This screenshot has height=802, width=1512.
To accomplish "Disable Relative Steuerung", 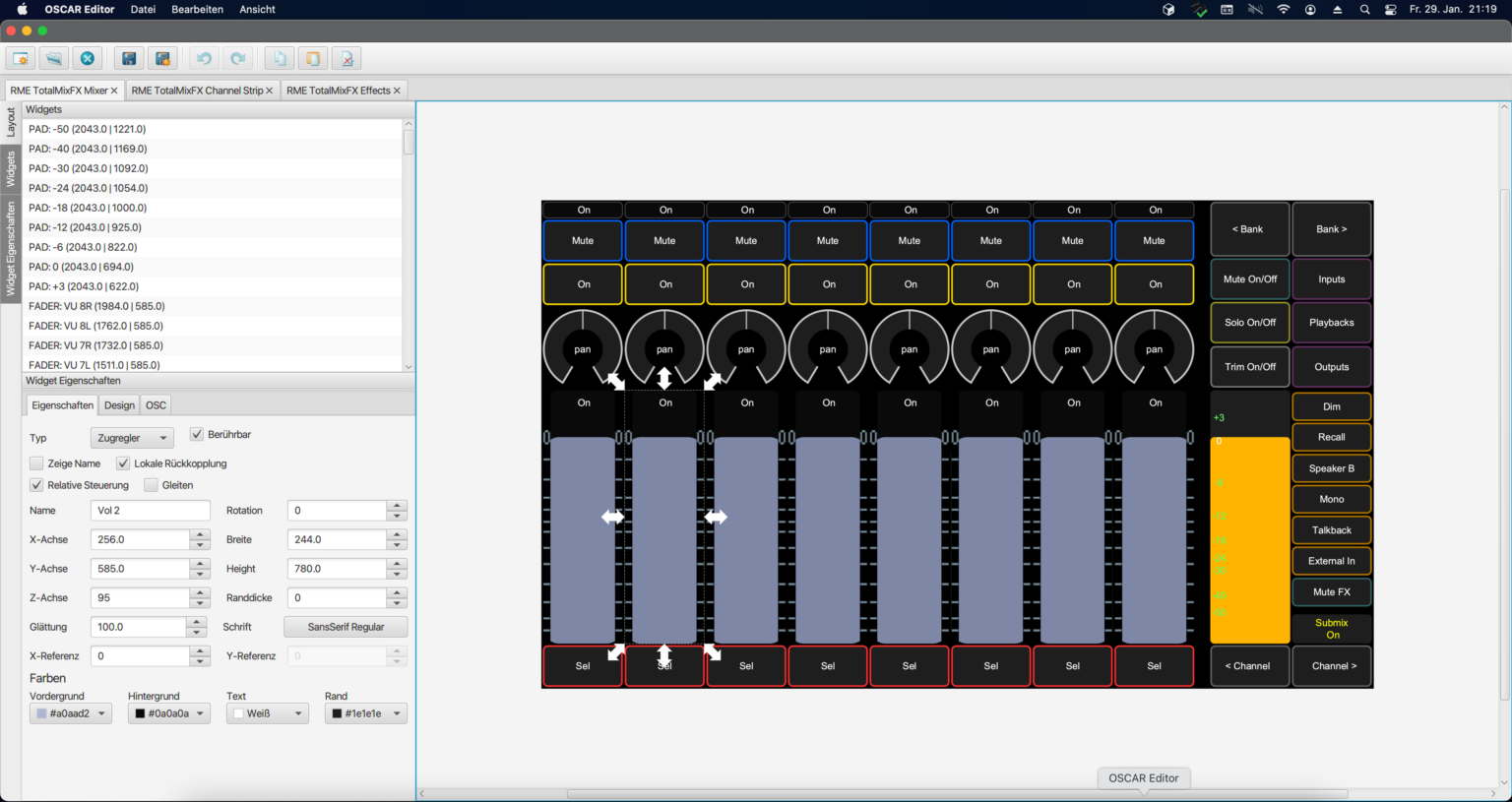I will click(36, 484).
